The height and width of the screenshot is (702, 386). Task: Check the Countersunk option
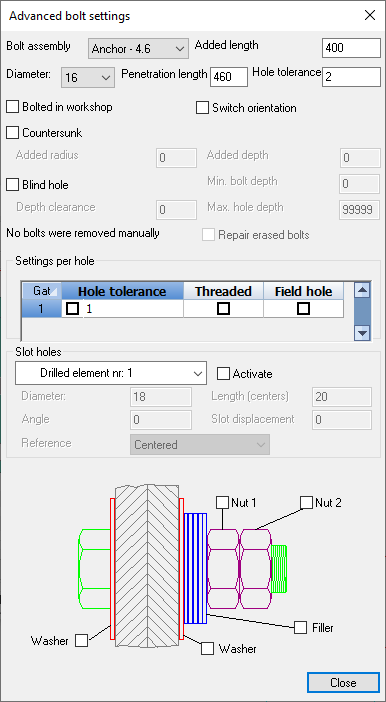click(x=13, y=133)
